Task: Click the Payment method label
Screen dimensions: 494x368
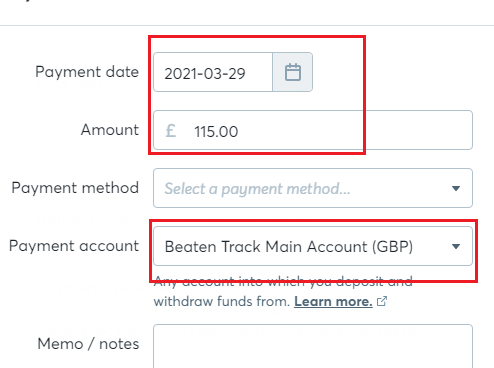Action: click(75, 188)
